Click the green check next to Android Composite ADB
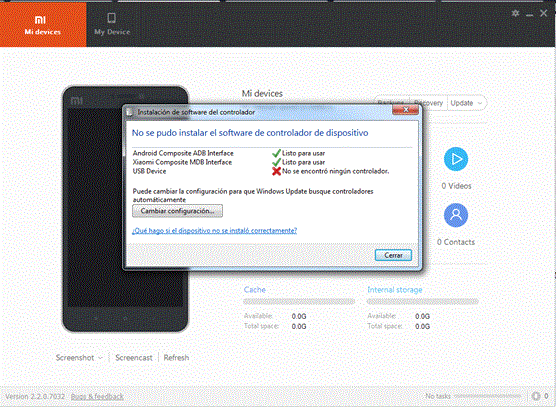 click(x=277, y=153)
